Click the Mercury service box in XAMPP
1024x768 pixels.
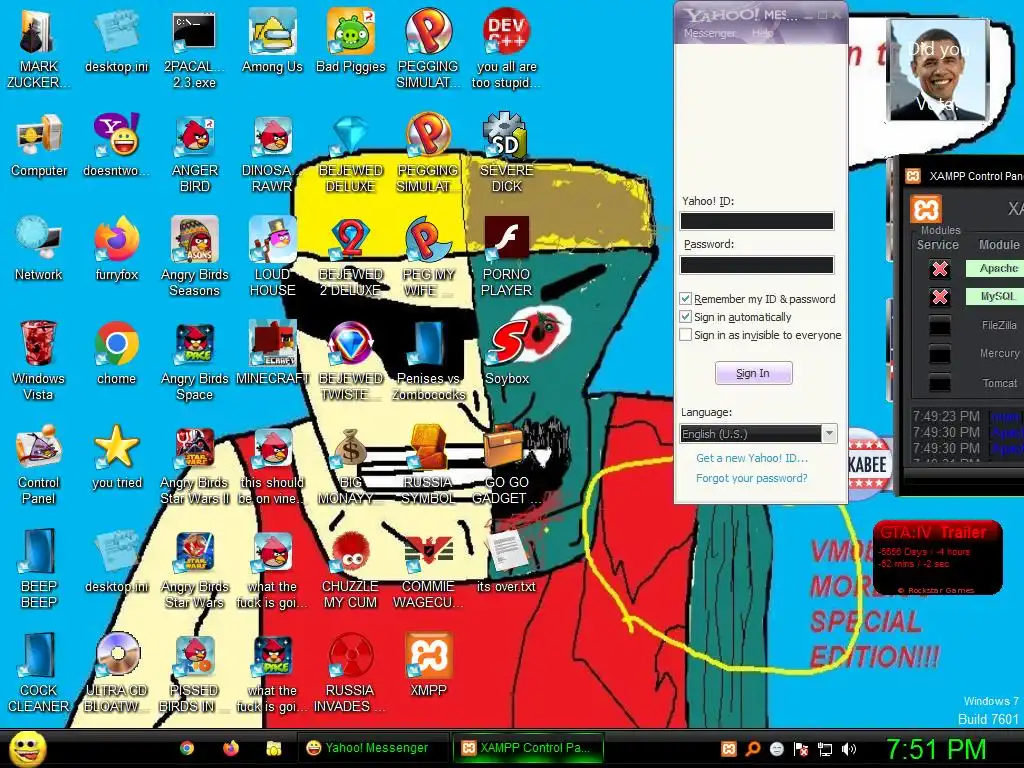tap(940, 354)
